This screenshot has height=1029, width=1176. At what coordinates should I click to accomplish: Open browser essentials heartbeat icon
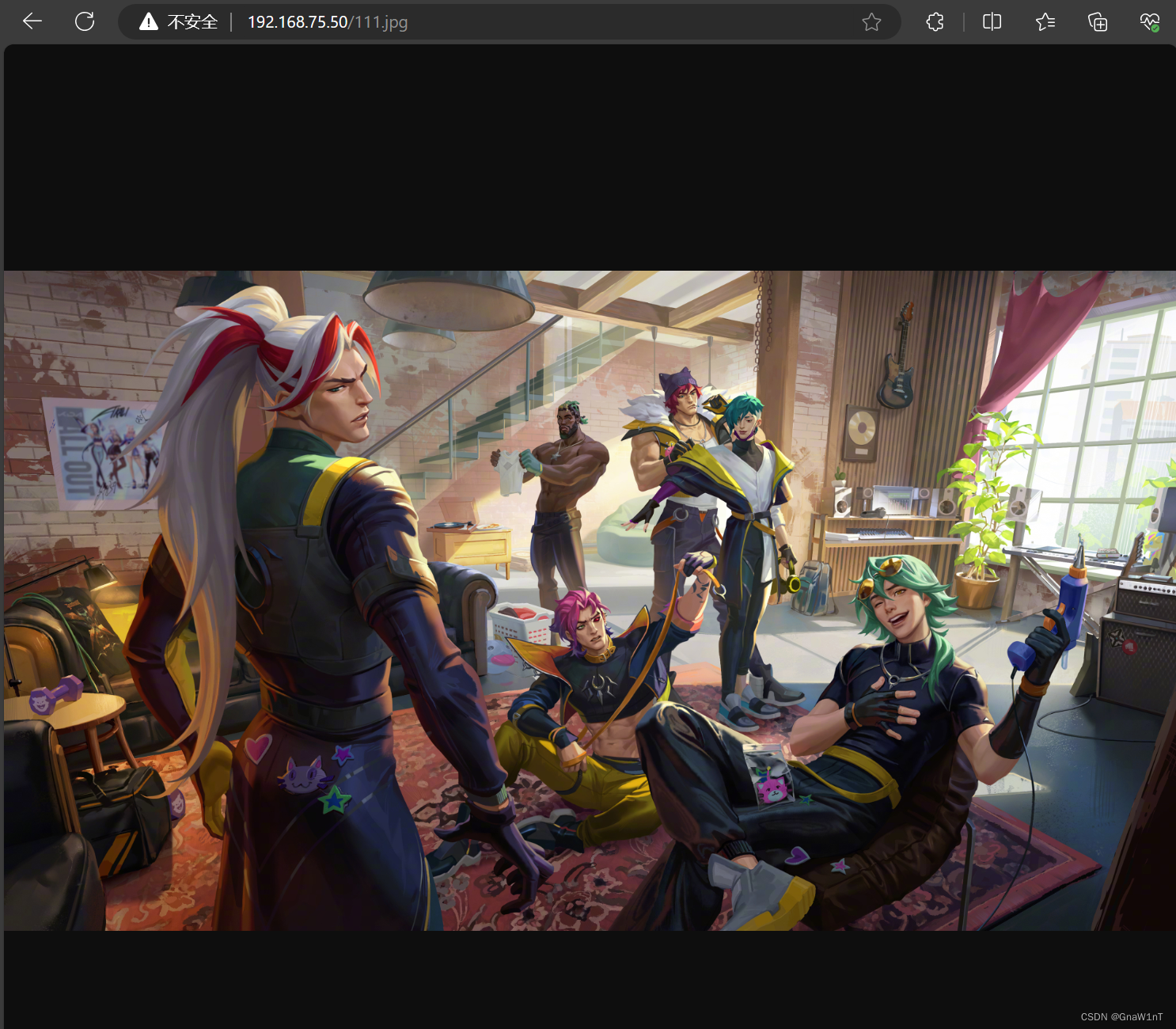click(x=1150, y=22)
